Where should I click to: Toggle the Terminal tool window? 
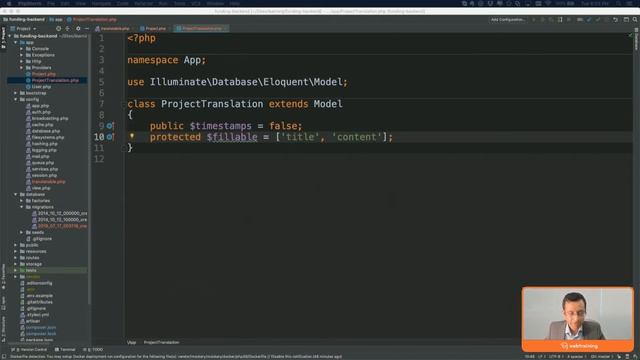click(x=65, y=350)
